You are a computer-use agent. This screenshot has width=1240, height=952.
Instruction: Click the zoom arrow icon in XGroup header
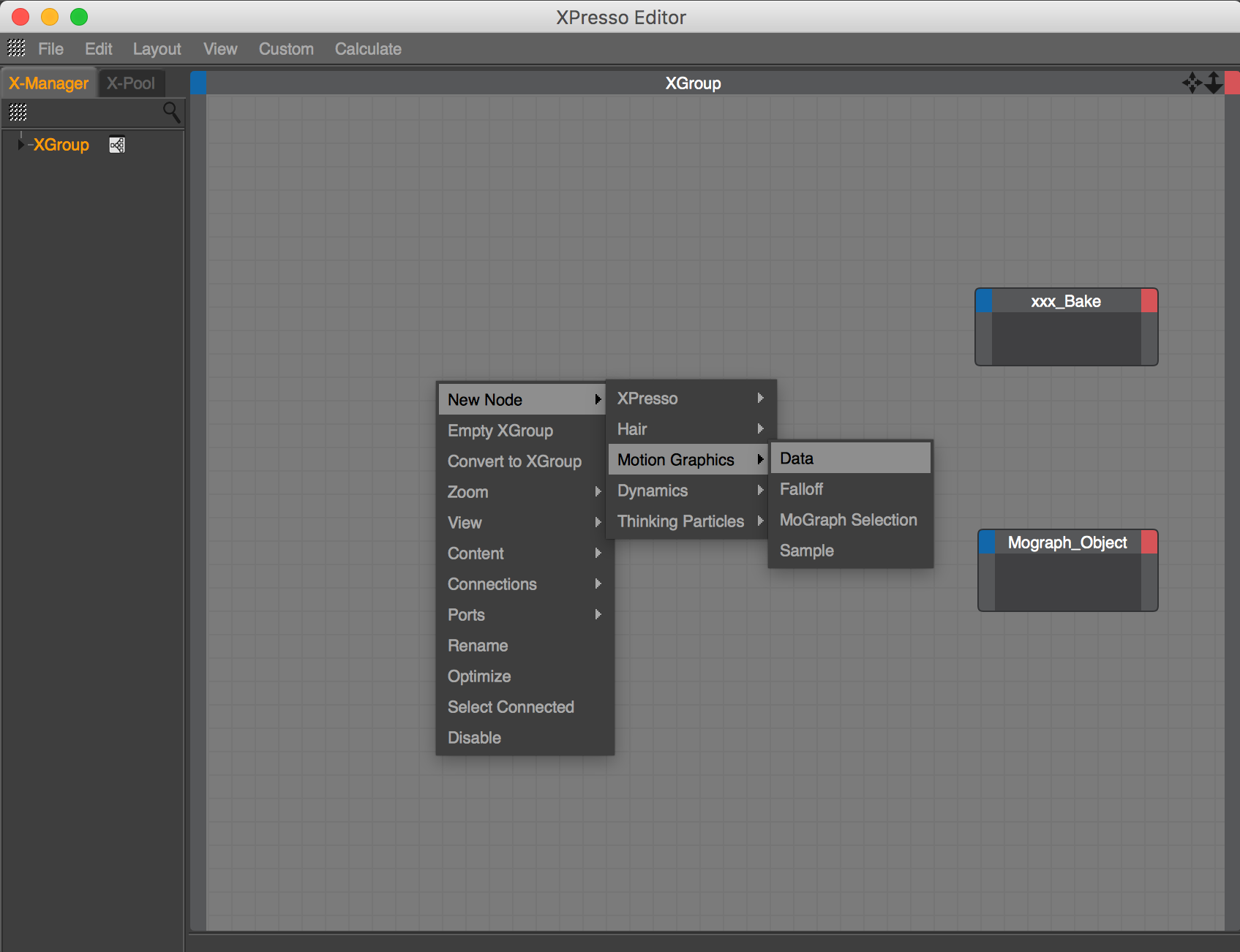[1214, 83]
